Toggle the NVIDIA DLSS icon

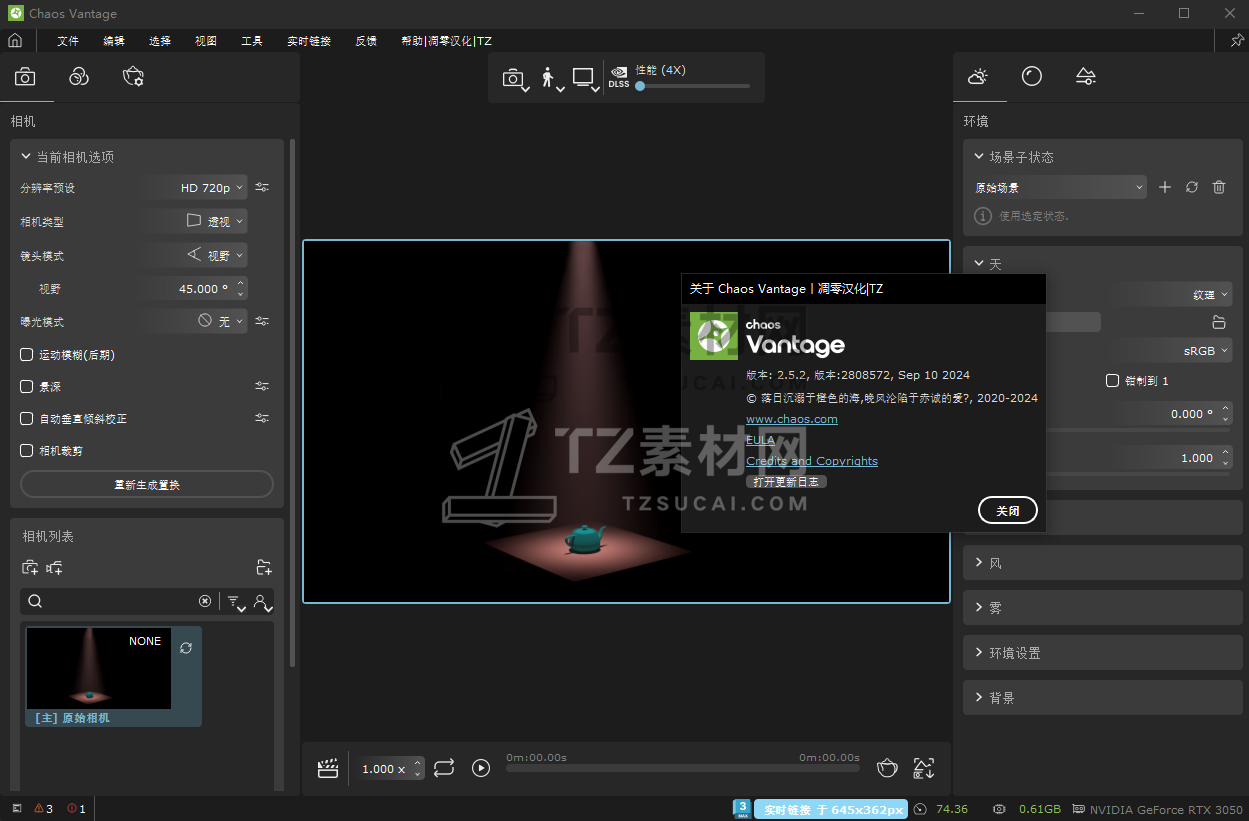(x=619, y=77)
